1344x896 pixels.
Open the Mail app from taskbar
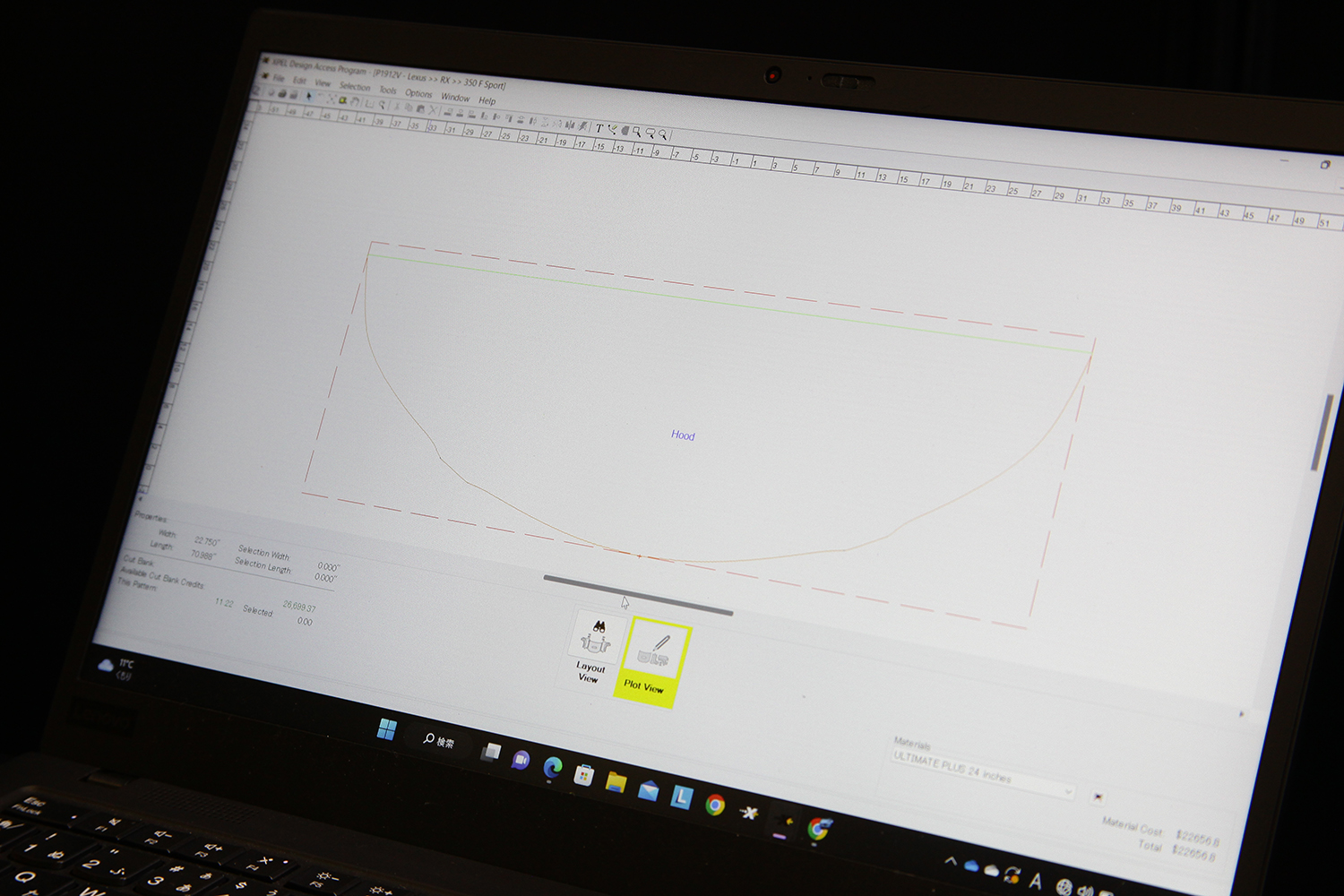click(x=648, y=790)
